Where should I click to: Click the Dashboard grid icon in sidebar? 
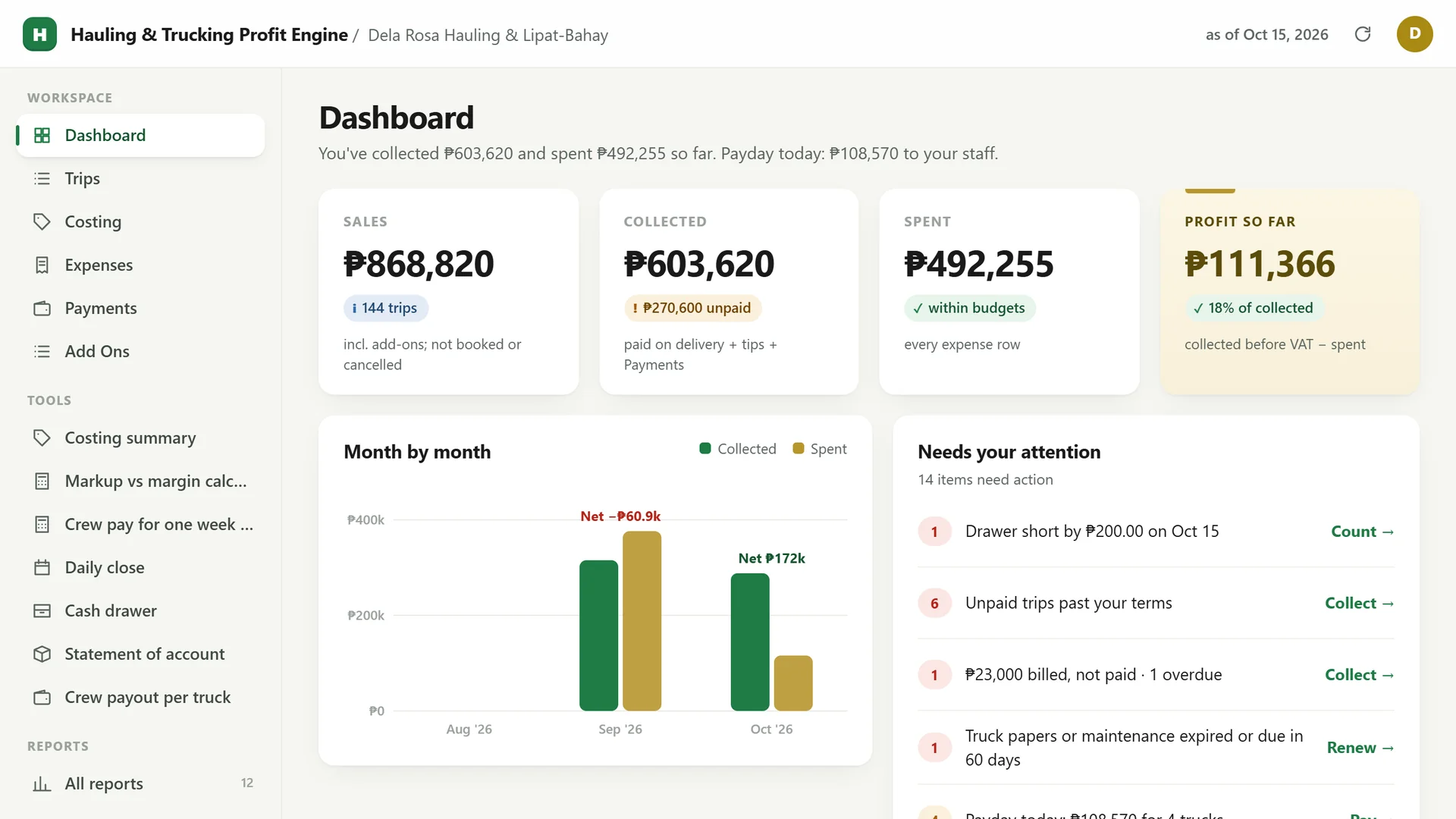42,135
